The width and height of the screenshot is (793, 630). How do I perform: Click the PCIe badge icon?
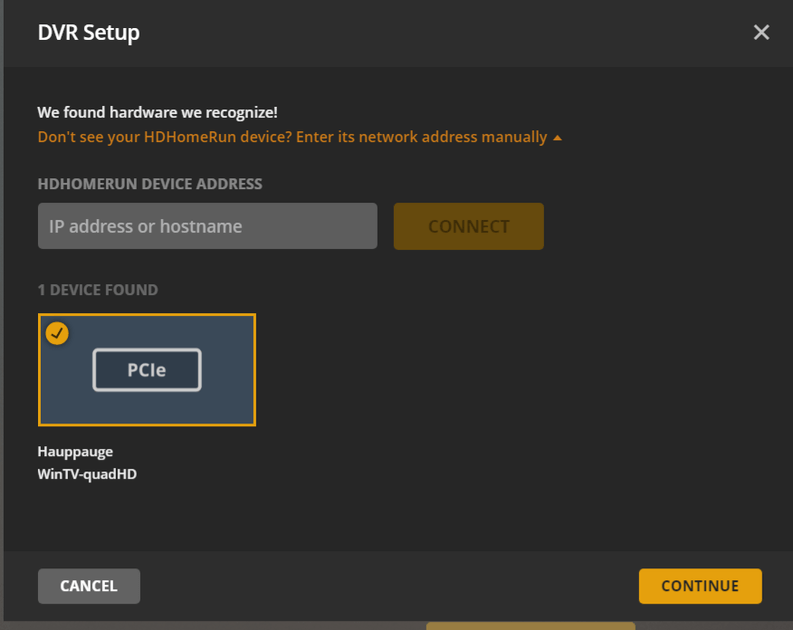tap(147, 370)
